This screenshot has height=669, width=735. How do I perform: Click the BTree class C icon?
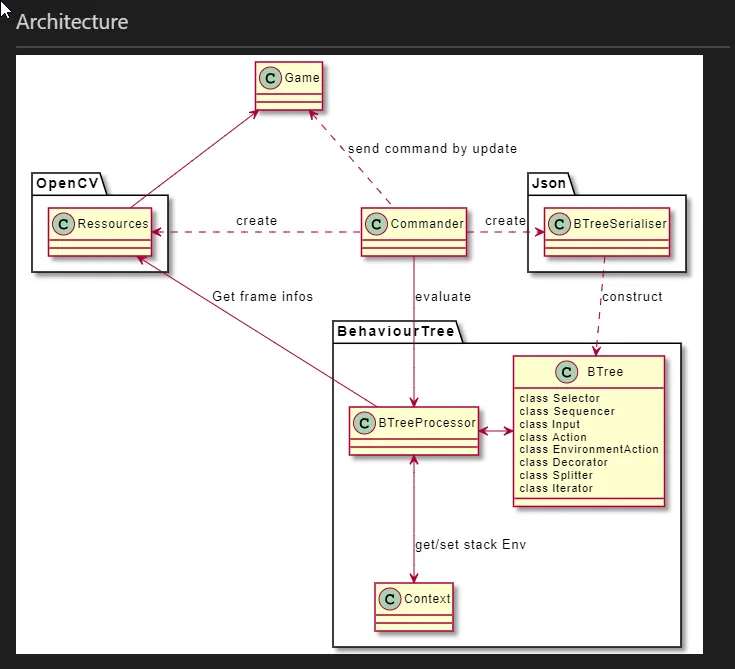[566, 372]
